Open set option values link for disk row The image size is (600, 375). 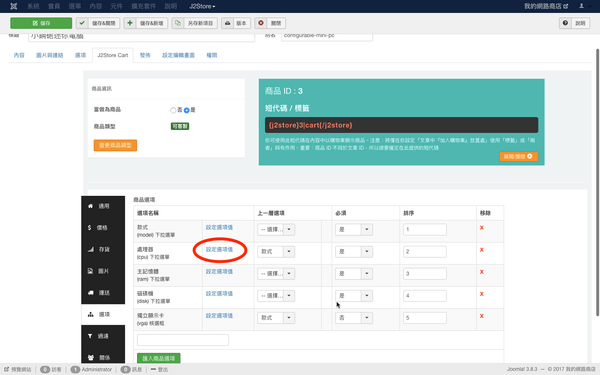coord(219,293)
